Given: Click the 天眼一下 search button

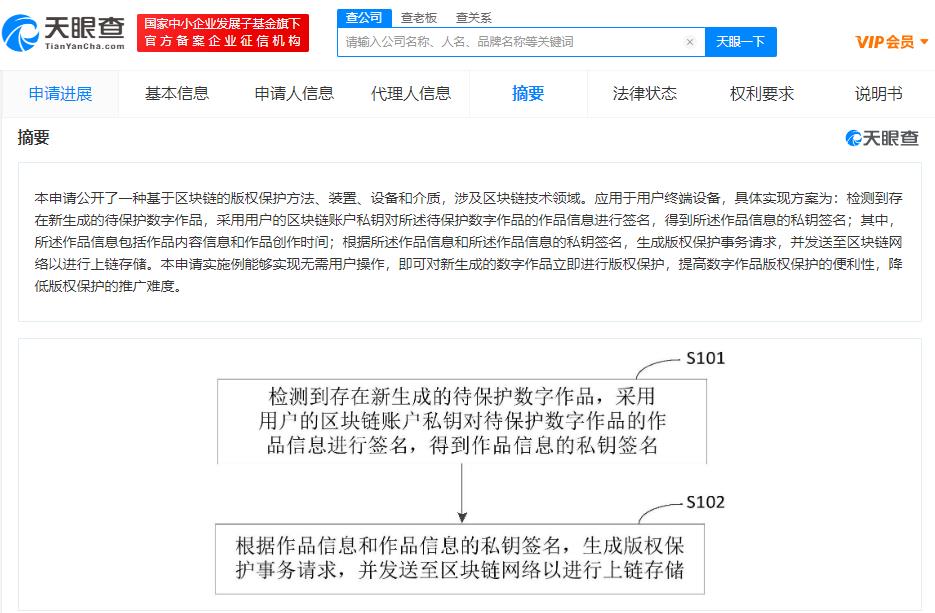Looking at the screenshot, I should [x=741, y=42].
